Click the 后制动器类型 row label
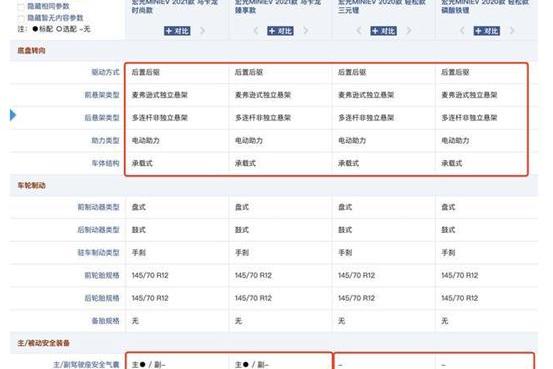Screen dimensions: 553x369 coord(98,230)
